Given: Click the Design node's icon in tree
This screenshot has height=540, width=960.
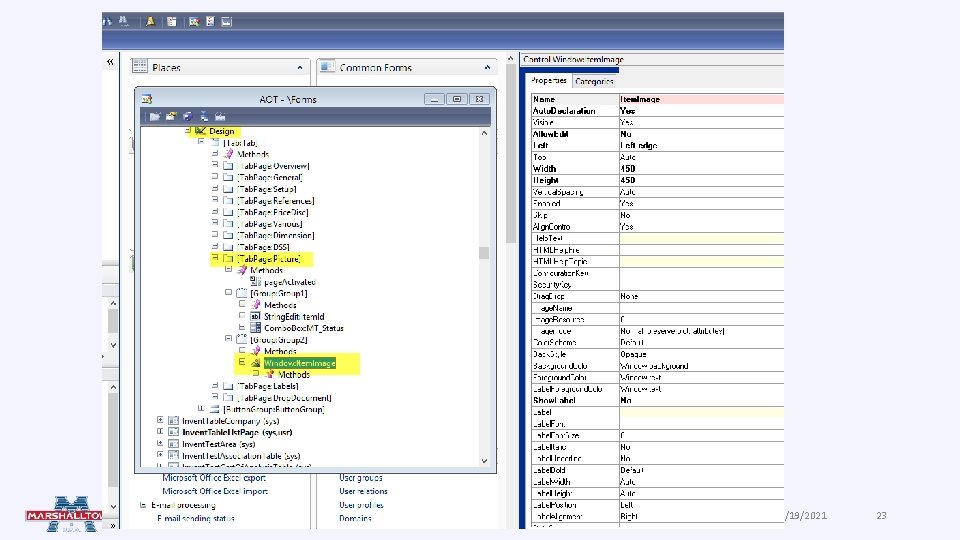Looking at the screenshot, I should (200, 131).
